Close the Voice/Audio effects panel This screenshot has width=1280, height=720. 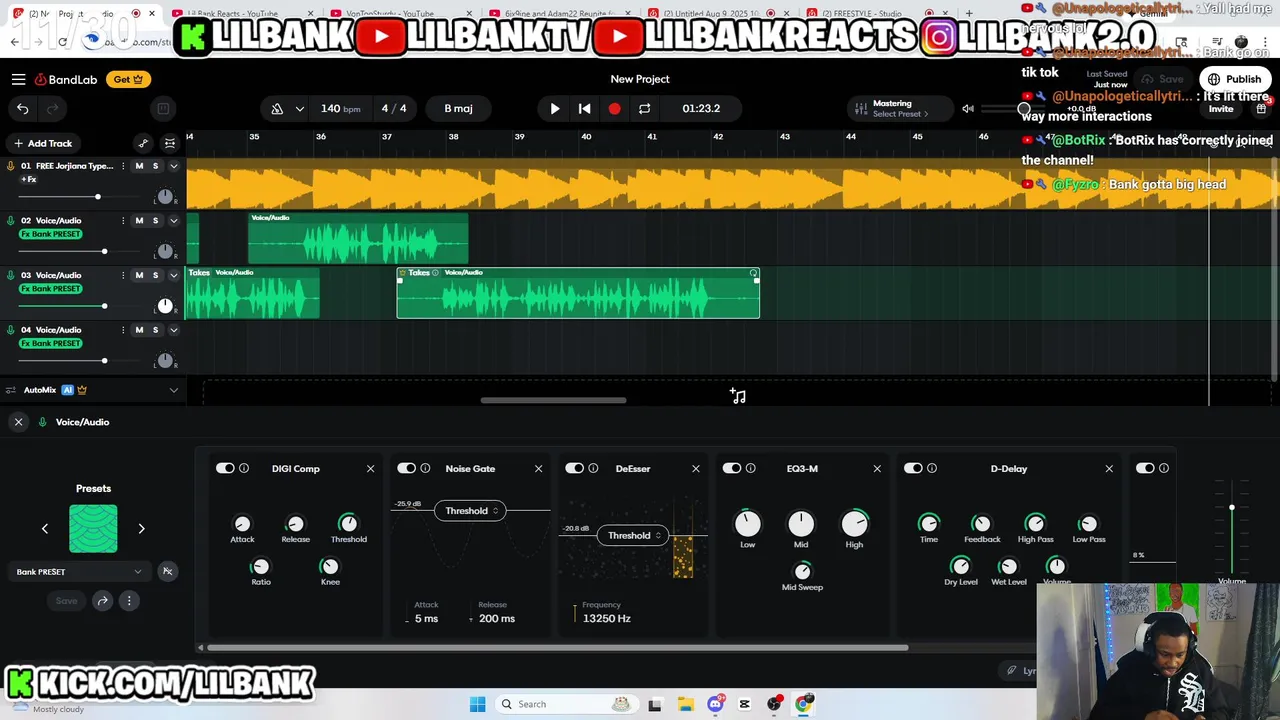[x=18, y=422]
